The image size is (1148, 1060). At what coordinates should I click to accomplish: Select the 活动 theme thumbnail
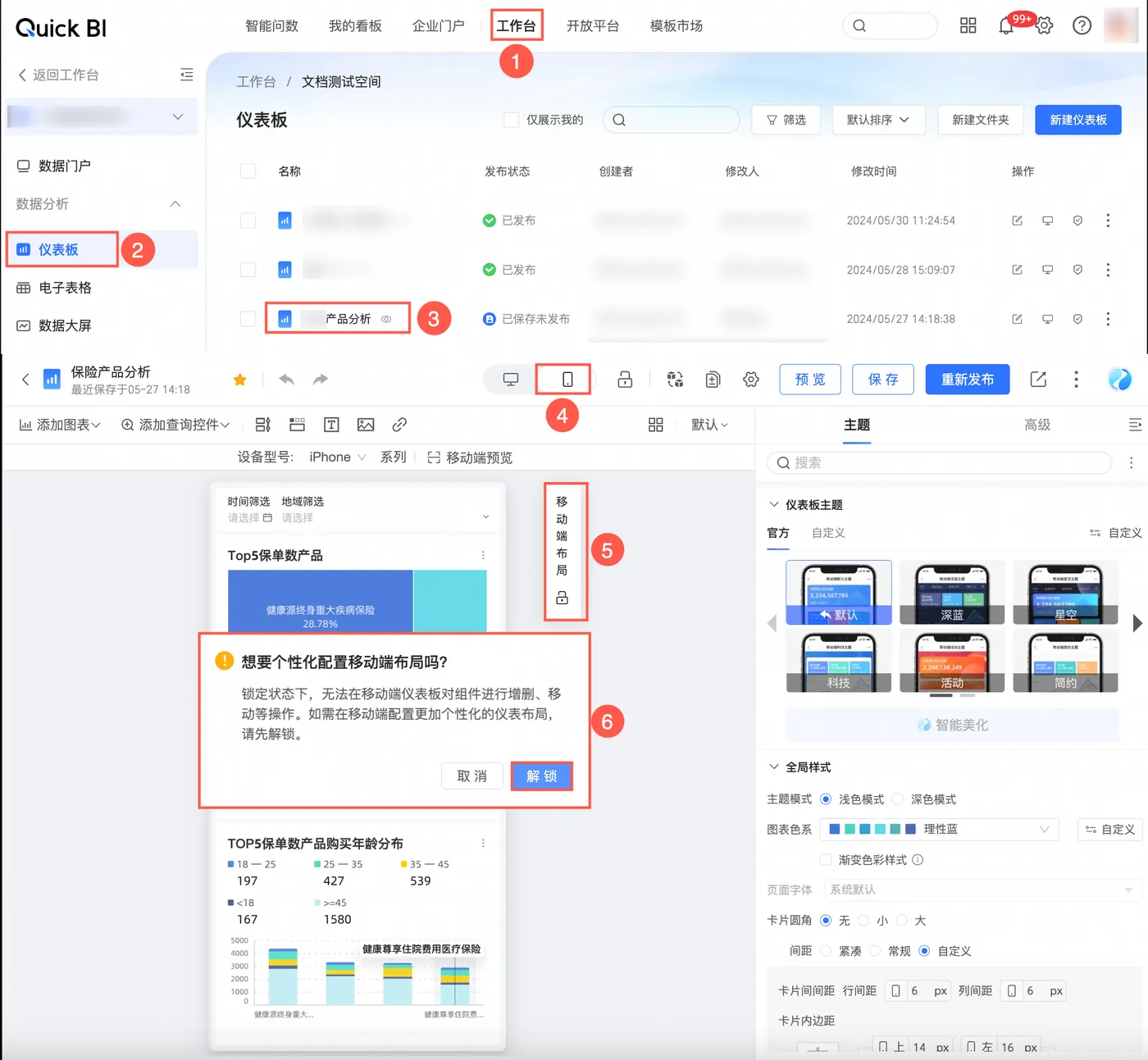click(x=952, y=661)
